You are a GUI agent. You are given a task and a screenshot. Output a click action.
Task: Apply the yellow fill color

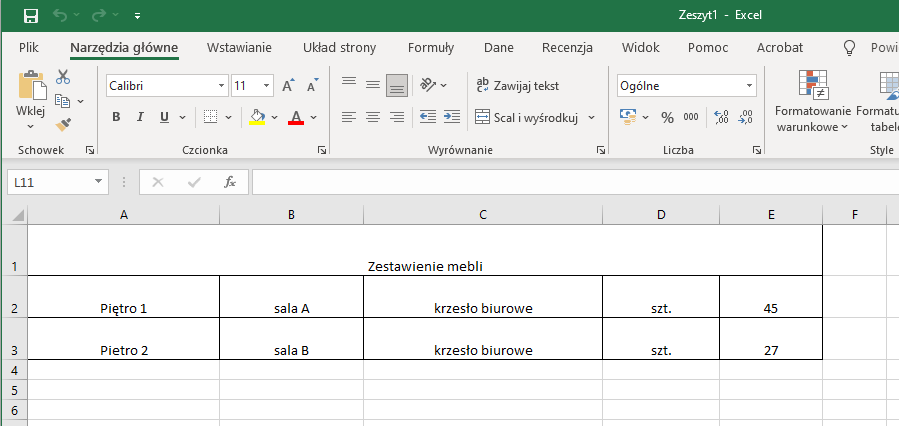pyautogui.click(x=257, y=117)
